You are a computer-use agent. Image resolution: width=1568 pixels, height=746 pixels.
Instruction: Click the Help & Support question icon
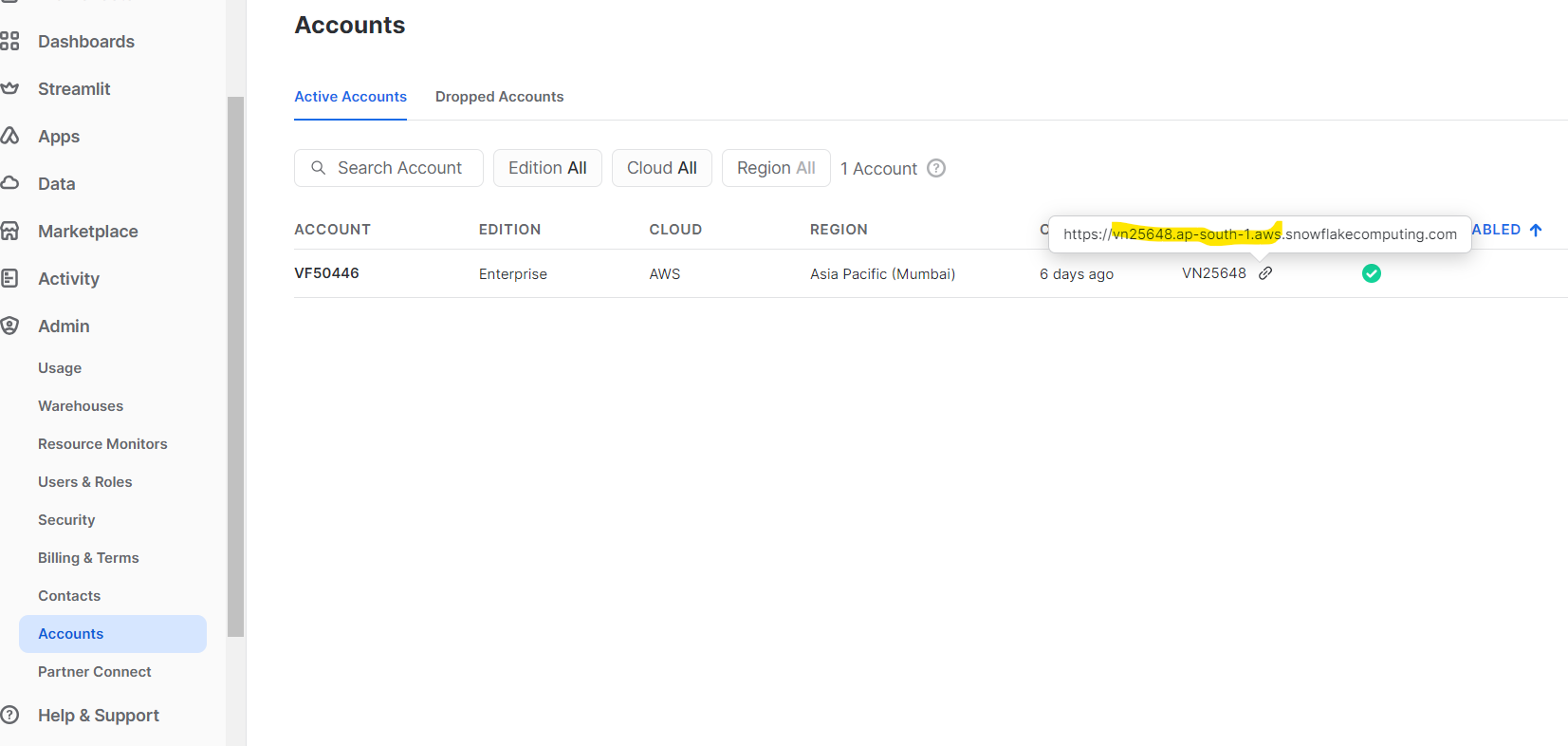9,715
